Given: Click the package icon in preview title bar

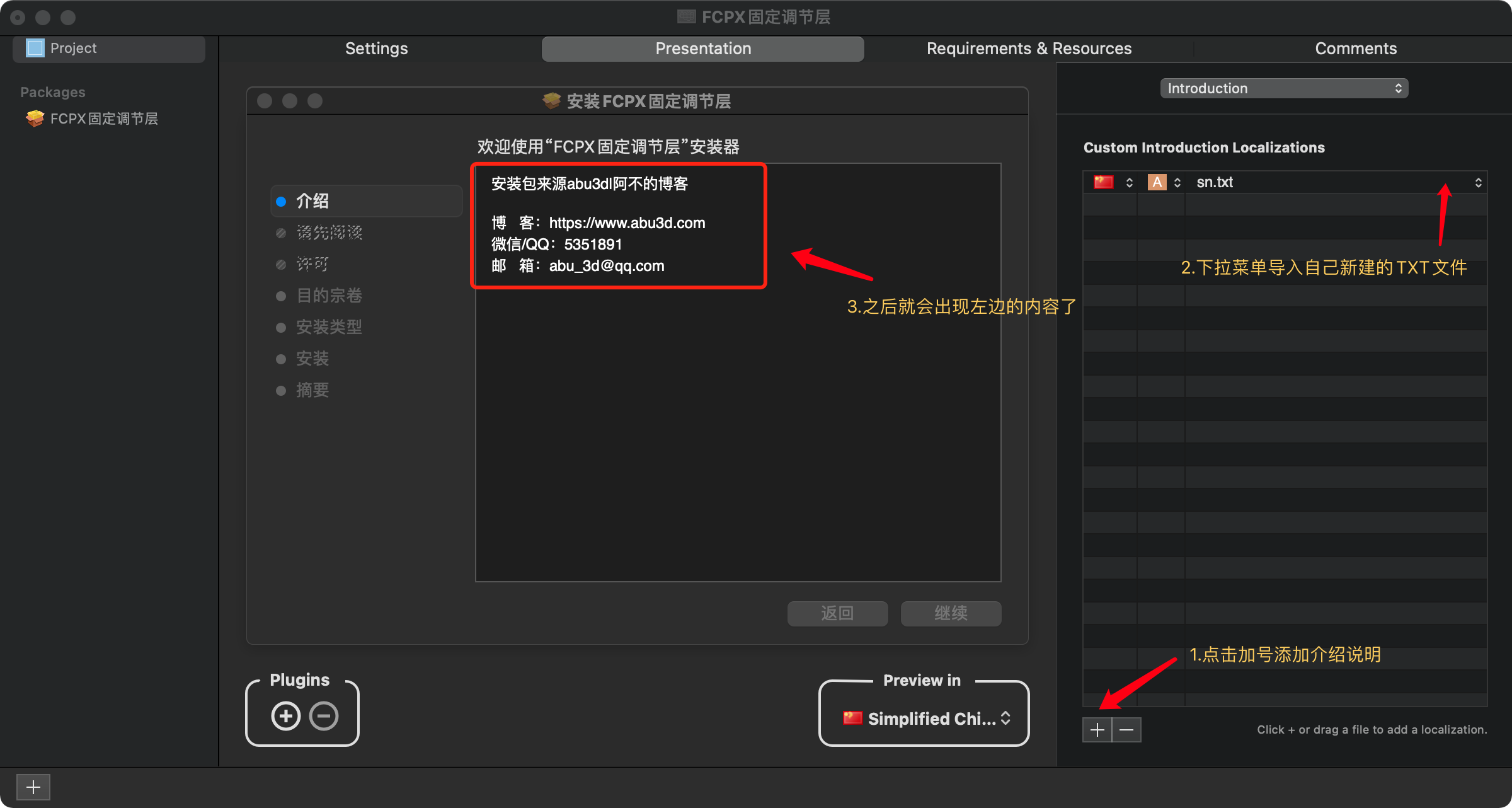Looking at the screenshot, I should (x=552, y=101).
